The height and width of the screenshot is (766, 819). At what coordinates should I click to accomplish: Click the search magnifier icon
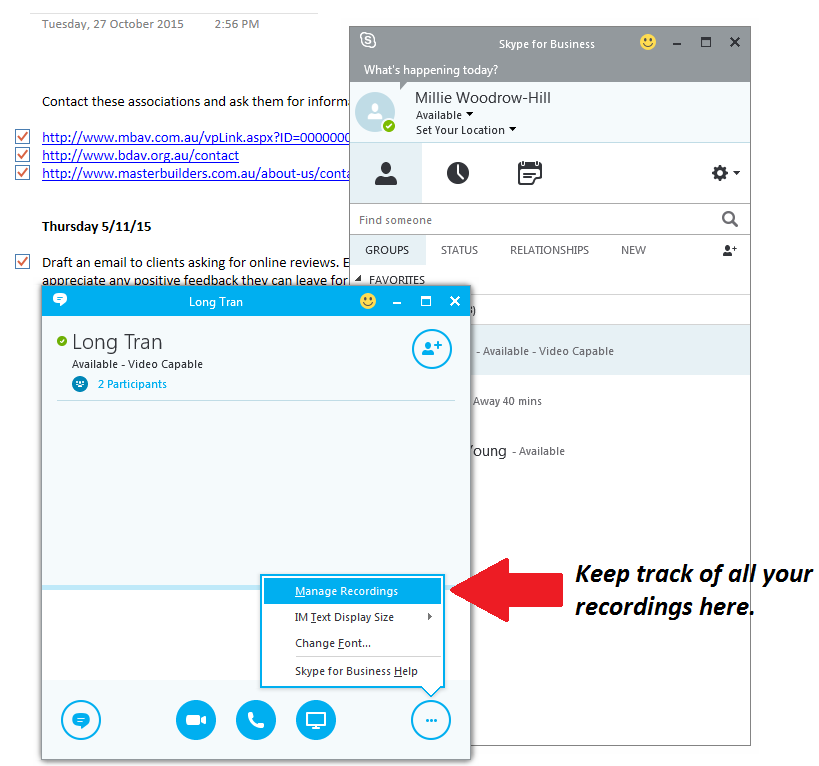pyautogui.click(x=730, y=219)
